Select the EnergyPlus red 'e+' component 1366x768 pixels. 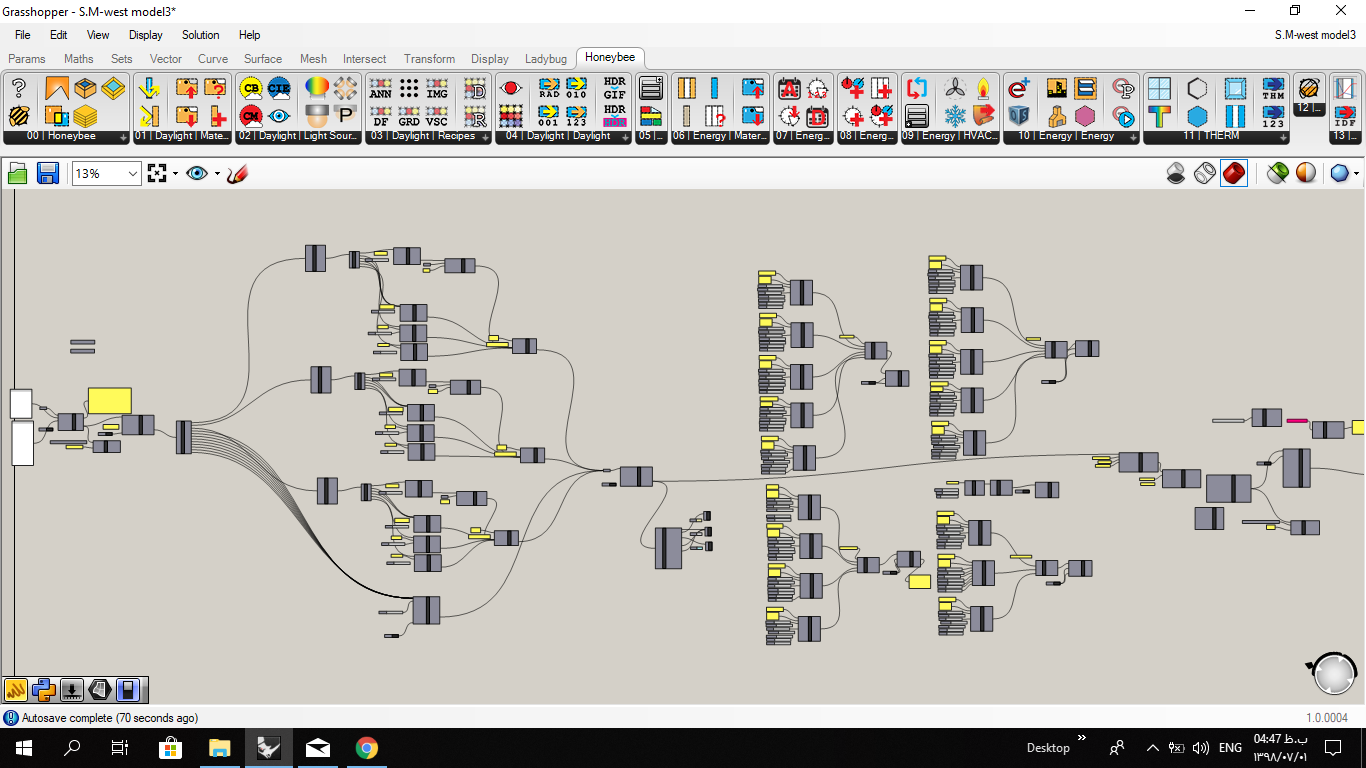[x=1019, y=89]
